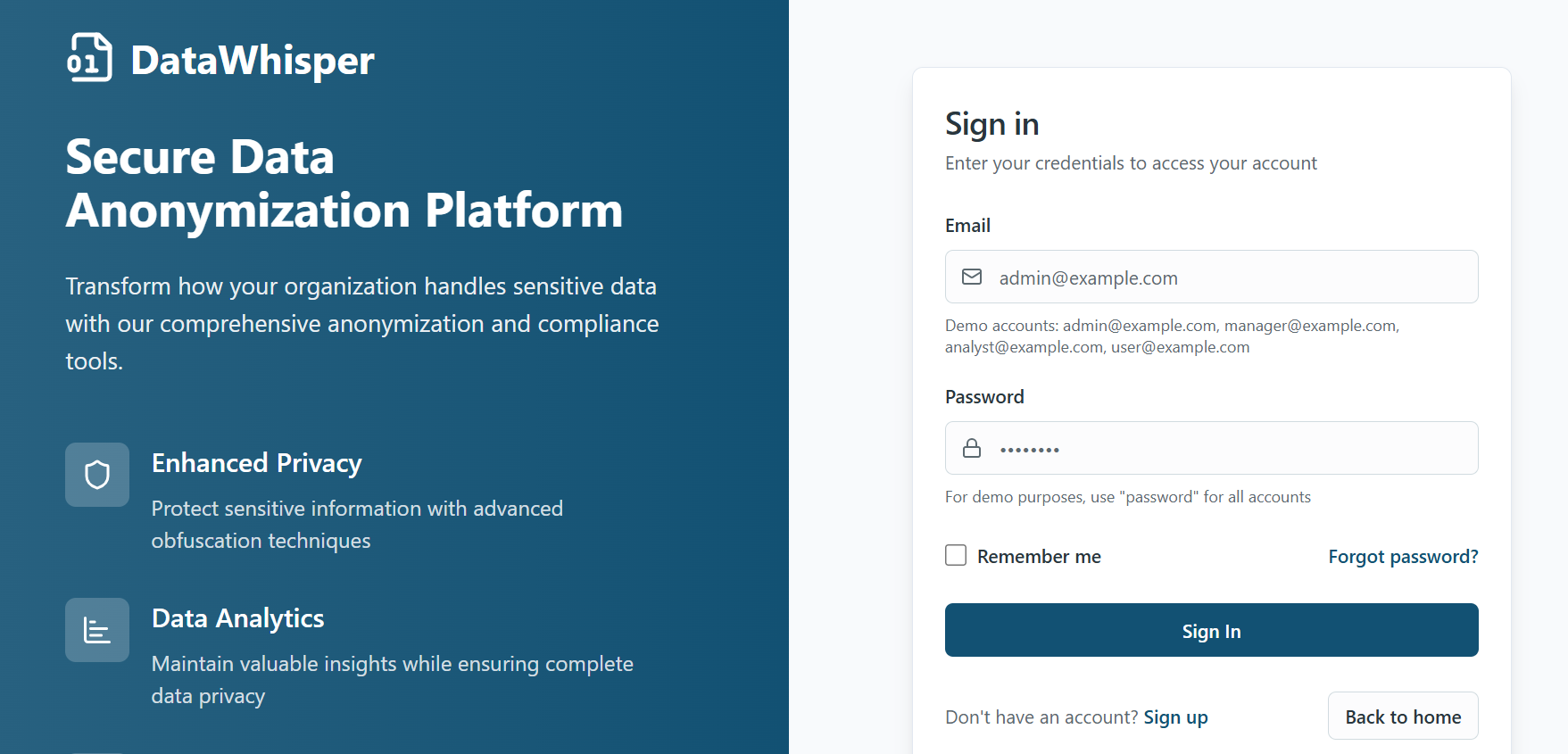The width and height of the screenshot is (1568, 754).
Task: Follow the "Sign up" link
Action: [1175, 717]
